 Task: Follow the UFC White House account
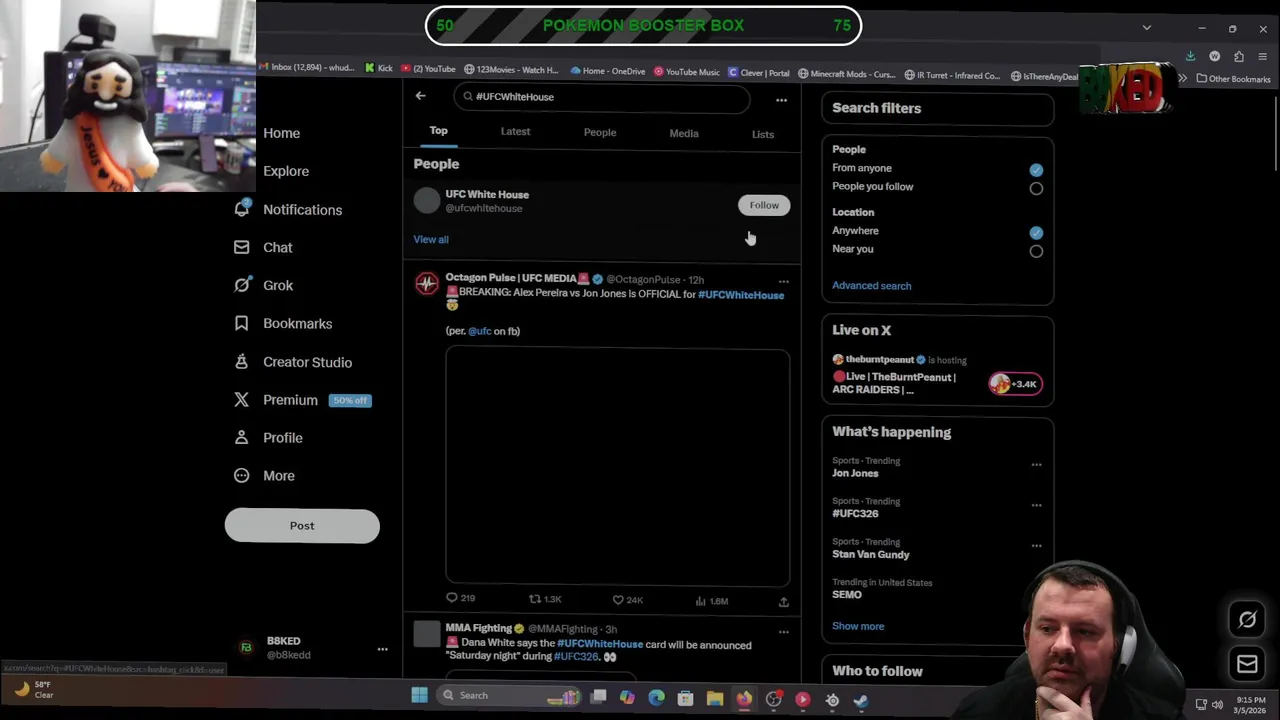tap(764, 205)
